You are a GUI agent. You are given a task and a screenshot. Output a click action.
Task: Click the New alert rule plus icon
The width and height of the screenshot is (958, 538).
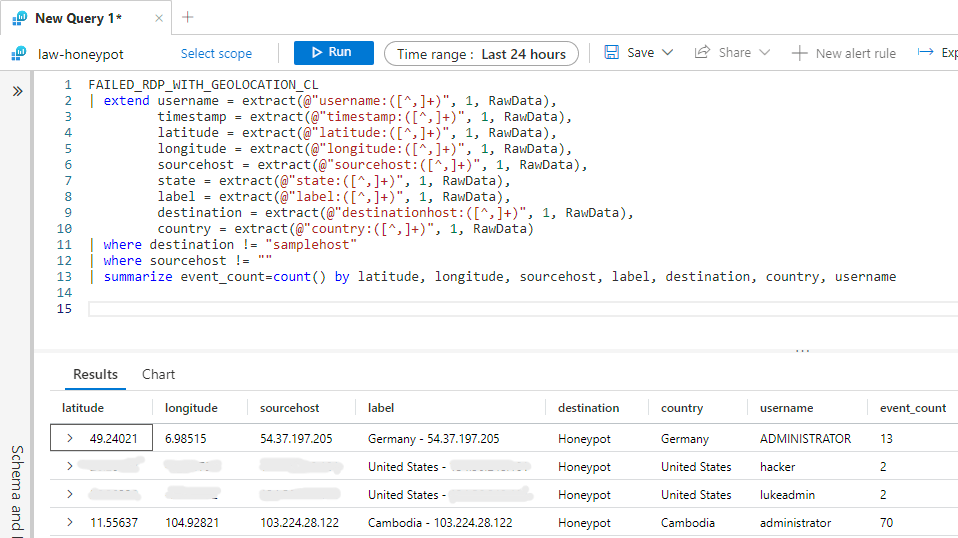point(799,53)
